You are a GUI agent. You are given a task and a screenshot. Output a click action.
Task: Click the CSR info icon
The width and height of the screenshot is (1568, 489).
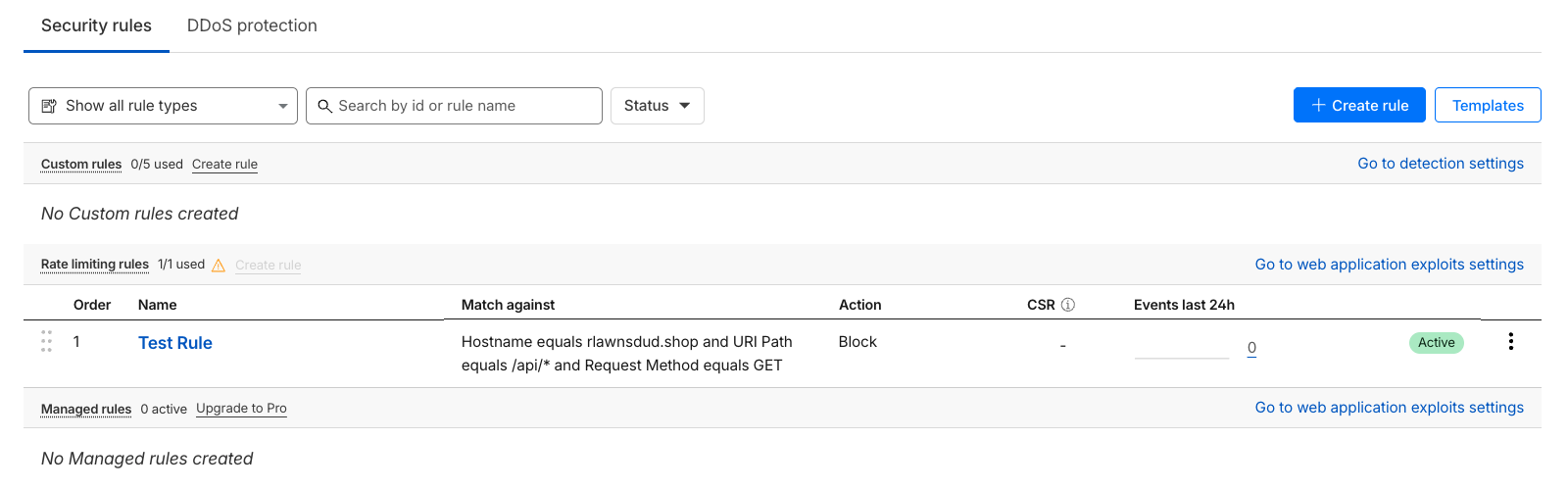click(1068, 305)
